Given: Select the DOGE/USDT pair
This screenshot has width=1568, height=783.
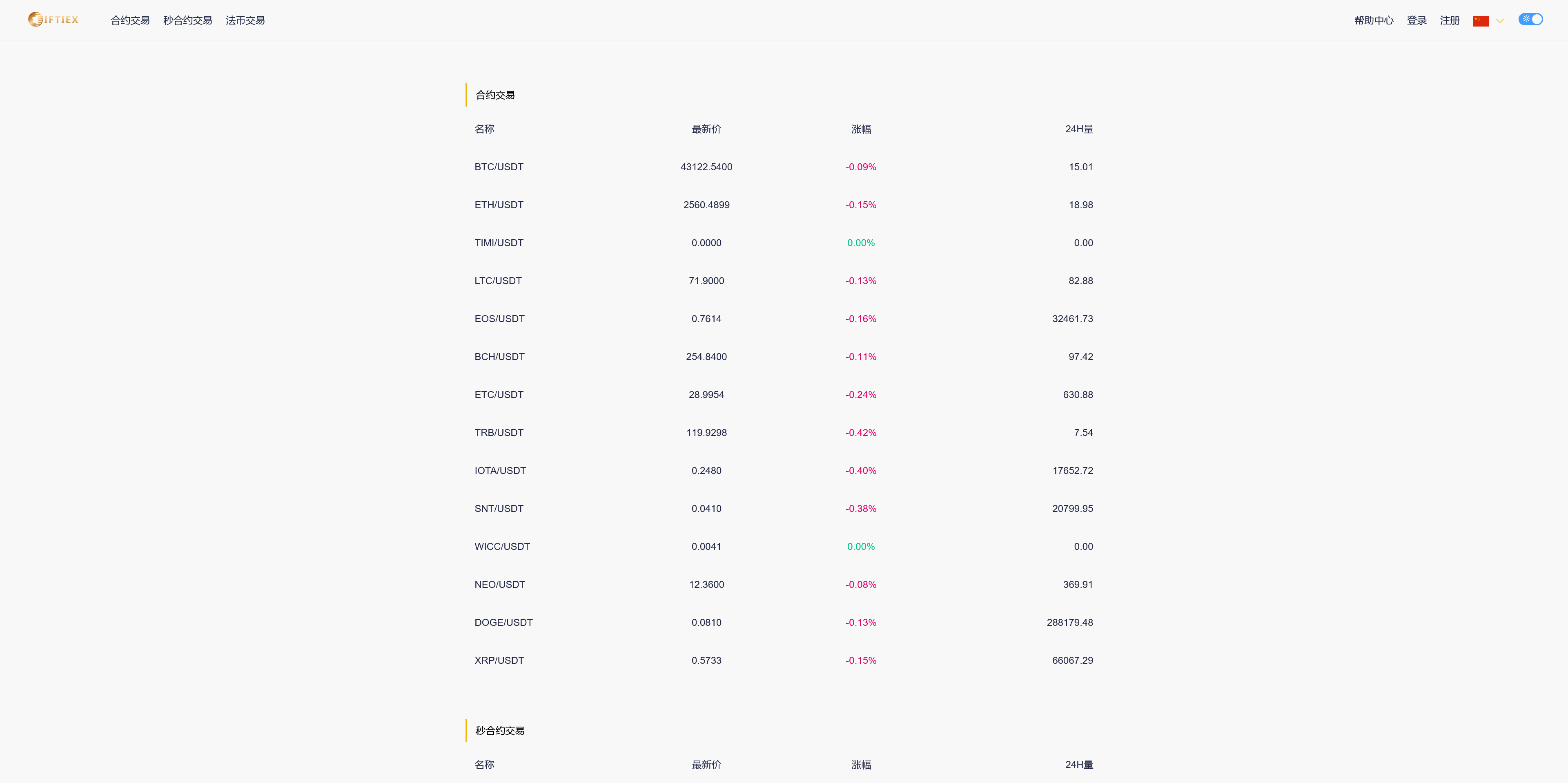Looking at the screenshot, I should pyautogui.click(x=503, y=623).
